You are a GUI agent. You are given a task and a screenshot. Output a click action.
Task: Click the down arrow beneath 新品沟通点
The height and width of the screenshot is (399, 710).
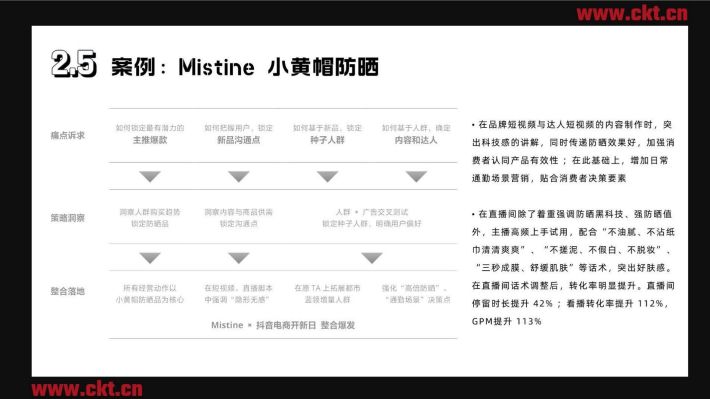pos(239,176)
